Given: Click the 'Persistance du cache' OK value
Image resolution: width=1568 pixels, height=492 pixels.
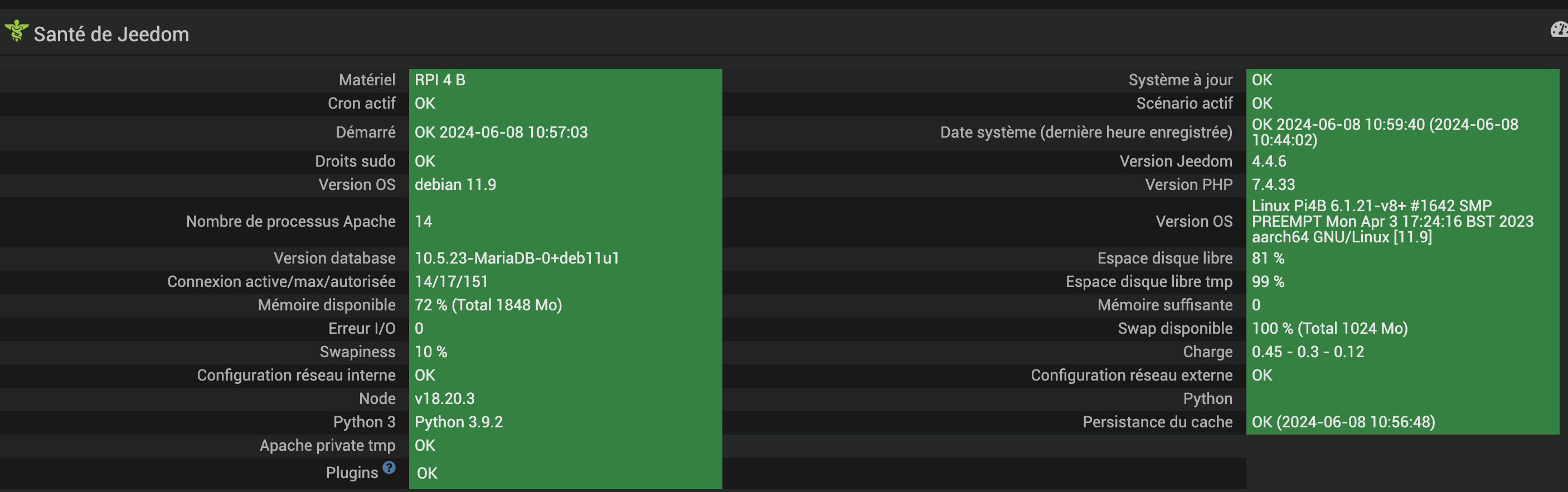Looking at the screenshot, I should [1343, 422].
